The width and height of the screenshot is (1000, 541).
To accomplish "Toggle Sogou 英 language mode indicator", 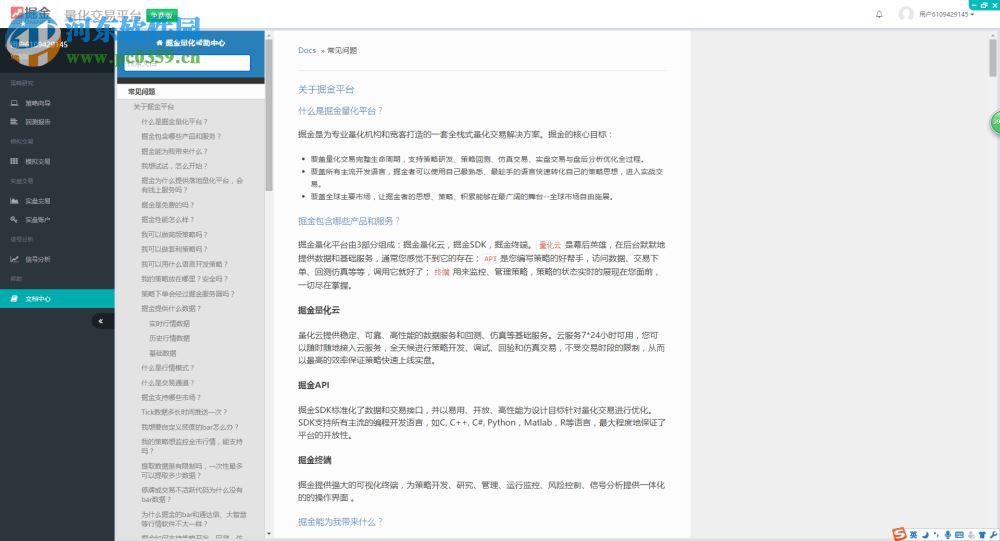I will (x=913, y=535).
